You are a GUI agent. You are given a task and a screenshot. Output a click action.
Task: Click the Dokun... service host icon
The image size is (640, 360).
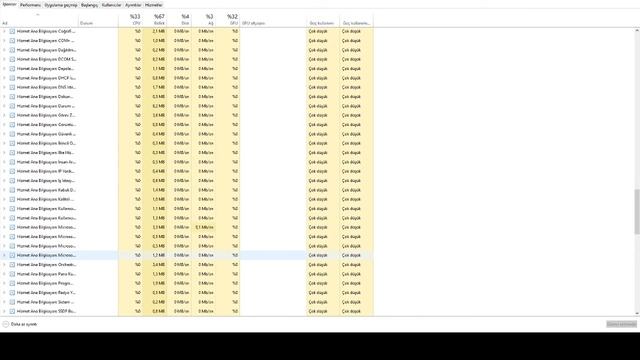click(12, 97)
